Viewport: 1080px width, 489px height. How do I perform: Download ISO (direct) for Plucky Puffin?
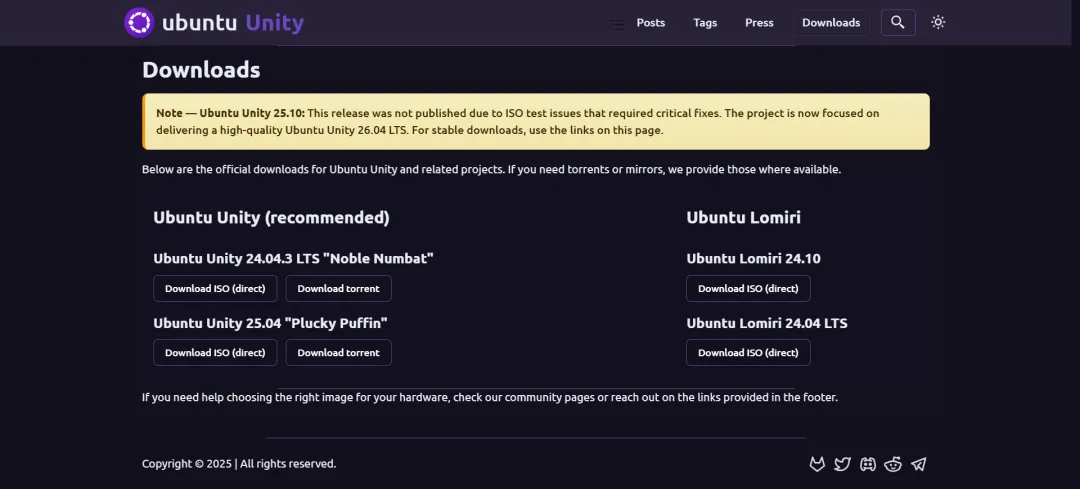pyautogui.click(x=215, y=352)
